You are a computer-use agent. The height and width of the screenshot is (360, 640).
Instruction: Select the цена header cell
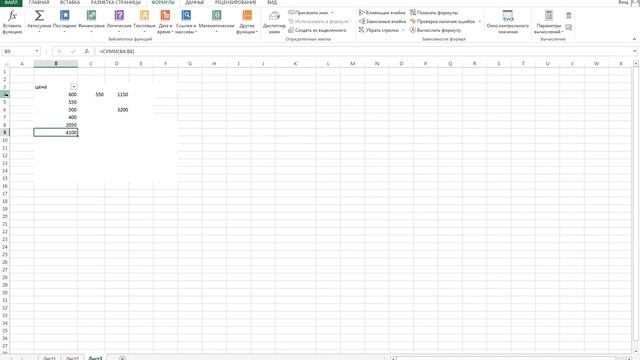[x=56, y=87]
